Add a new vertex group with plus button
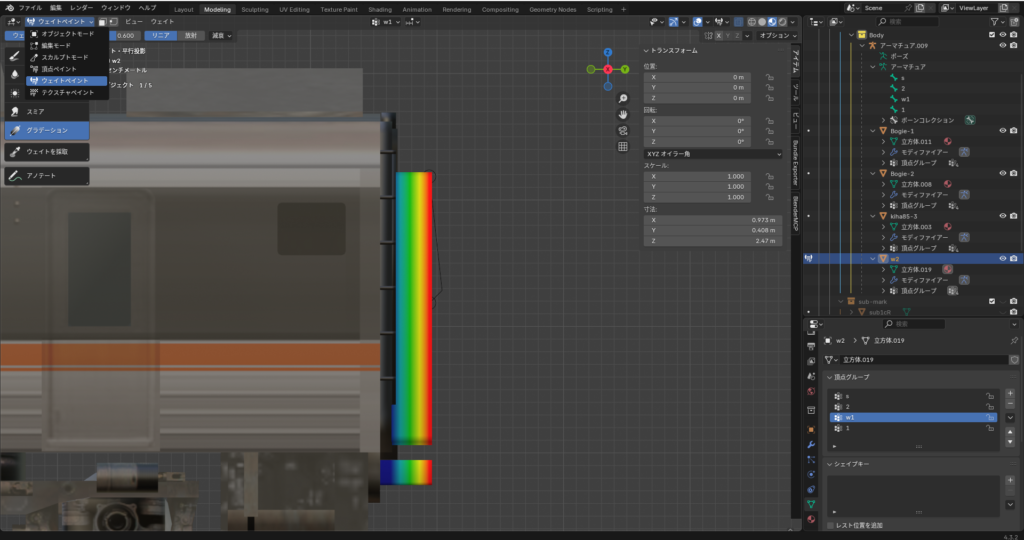 tap(1009, 393)
